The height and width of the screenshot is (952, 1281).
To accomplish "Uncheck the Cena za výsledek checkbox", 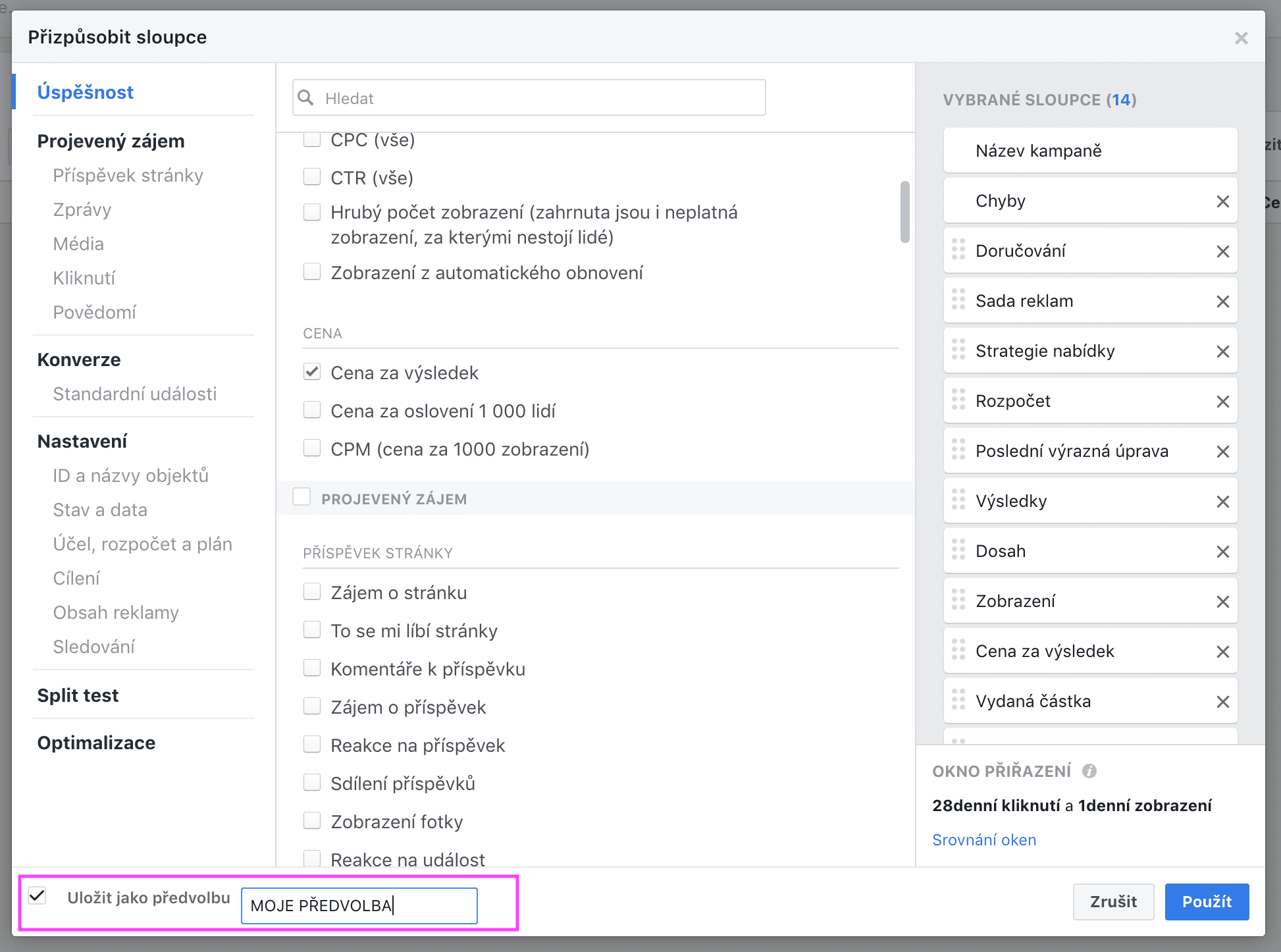I will pyautogui.click(x=312, y=373).
